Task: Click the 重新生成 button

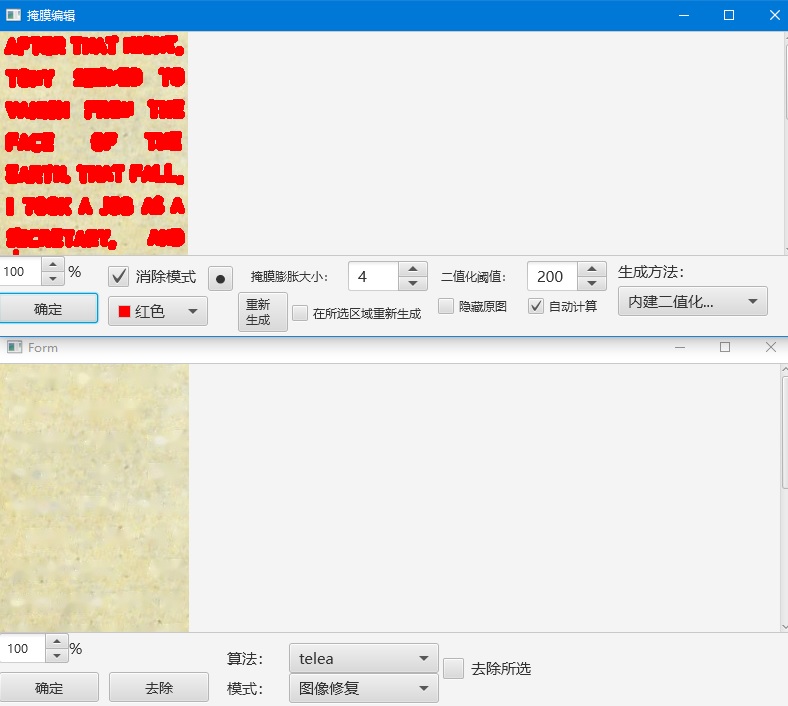Action: [x=263, y=312]
